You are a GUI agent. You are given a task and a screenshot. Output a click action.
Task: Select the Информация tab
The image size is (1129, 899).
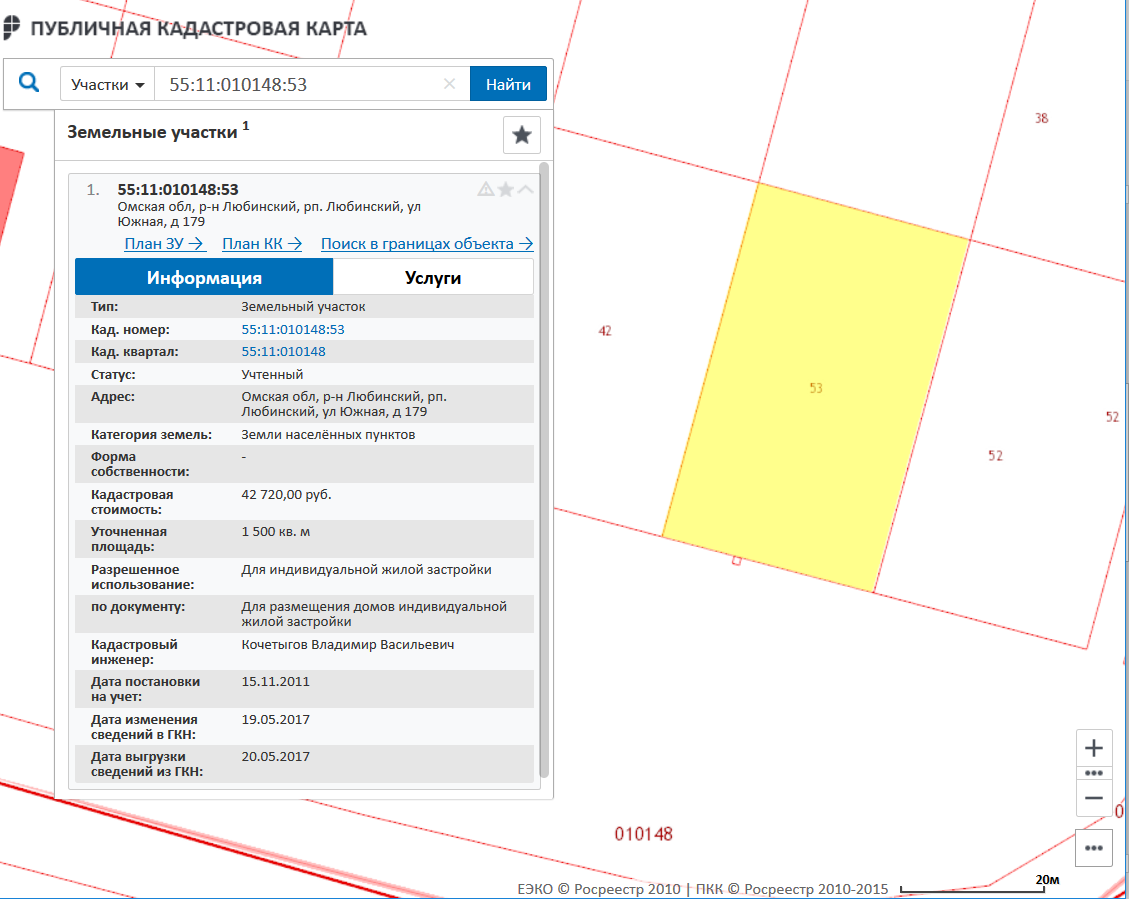(204, 277)
